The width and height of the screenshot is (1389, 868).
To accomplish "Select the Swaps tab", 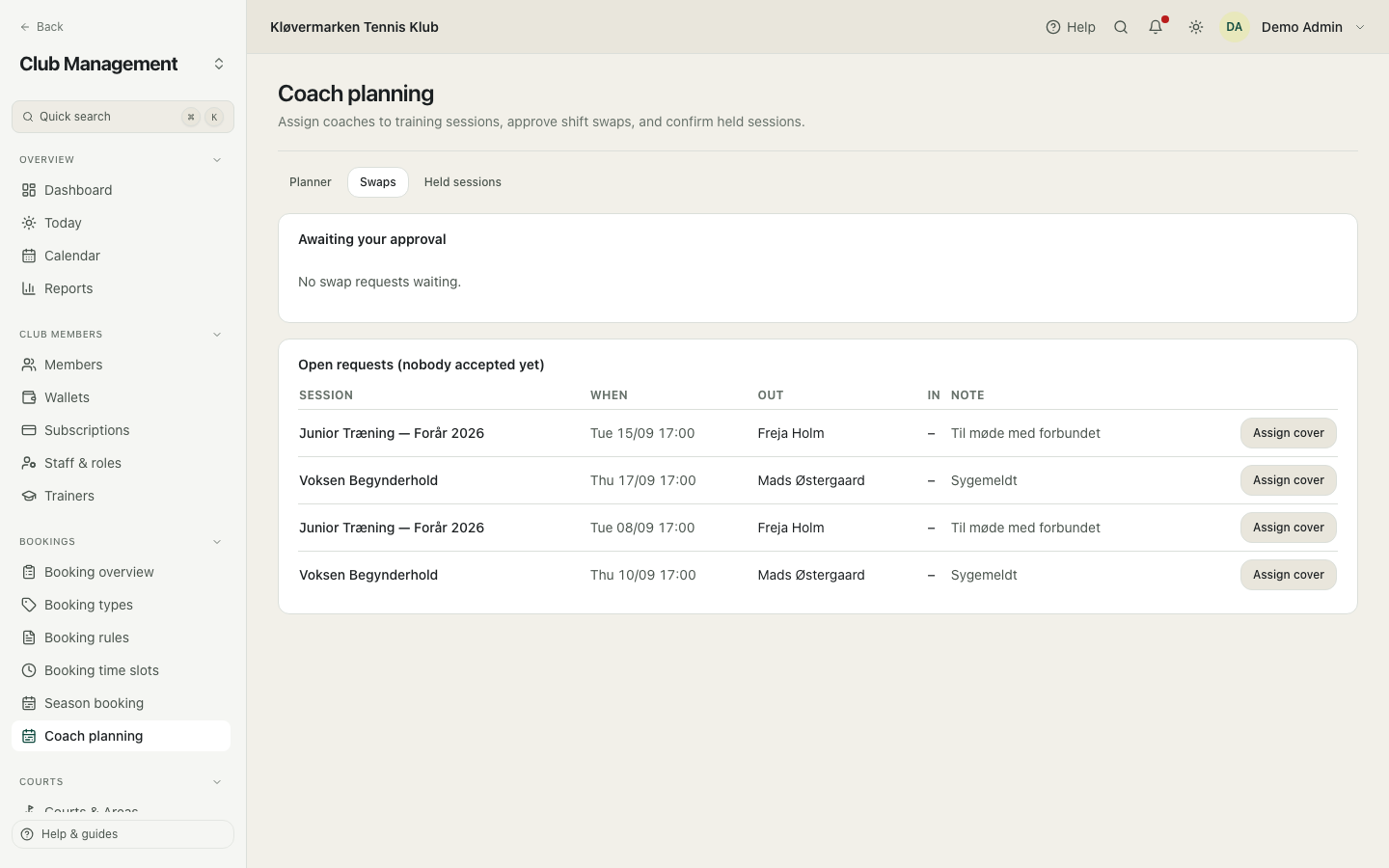I will [378, 182].
